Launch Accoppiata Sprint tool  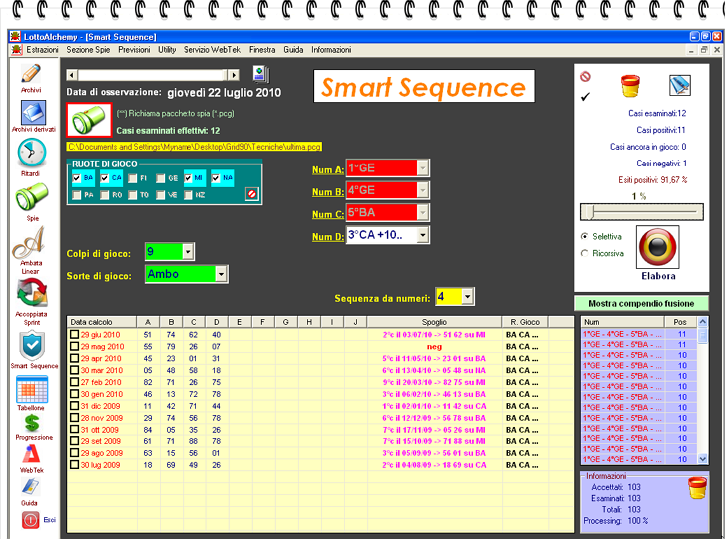point(31,293)
